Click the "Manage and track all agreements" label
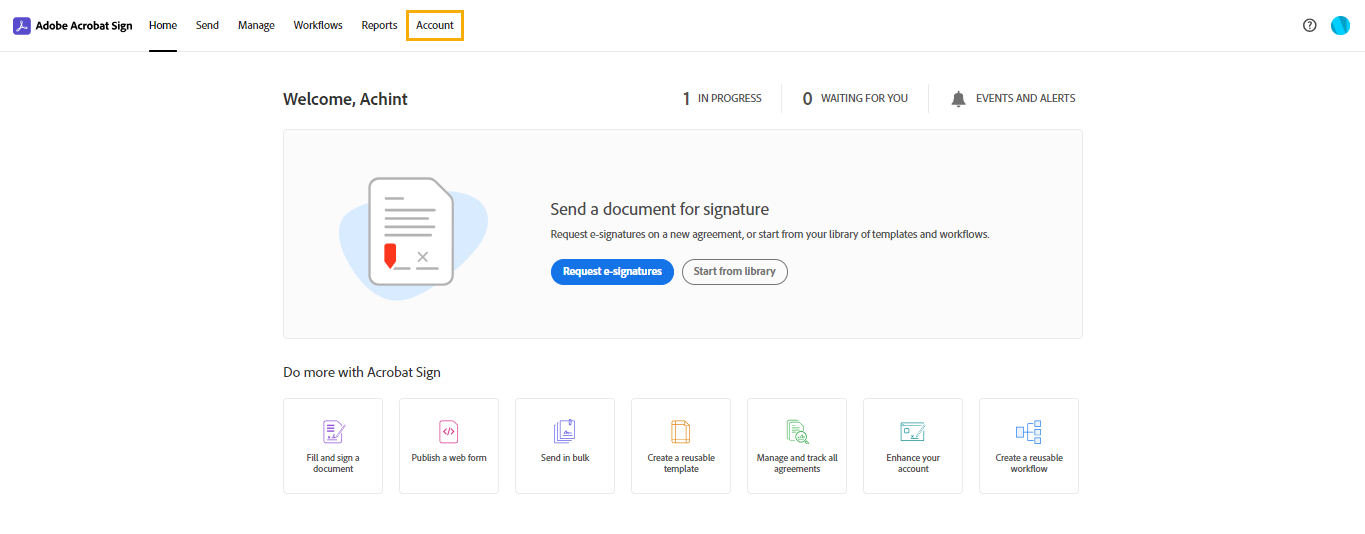Screen dimensions: 1365x534 [797, 463]
